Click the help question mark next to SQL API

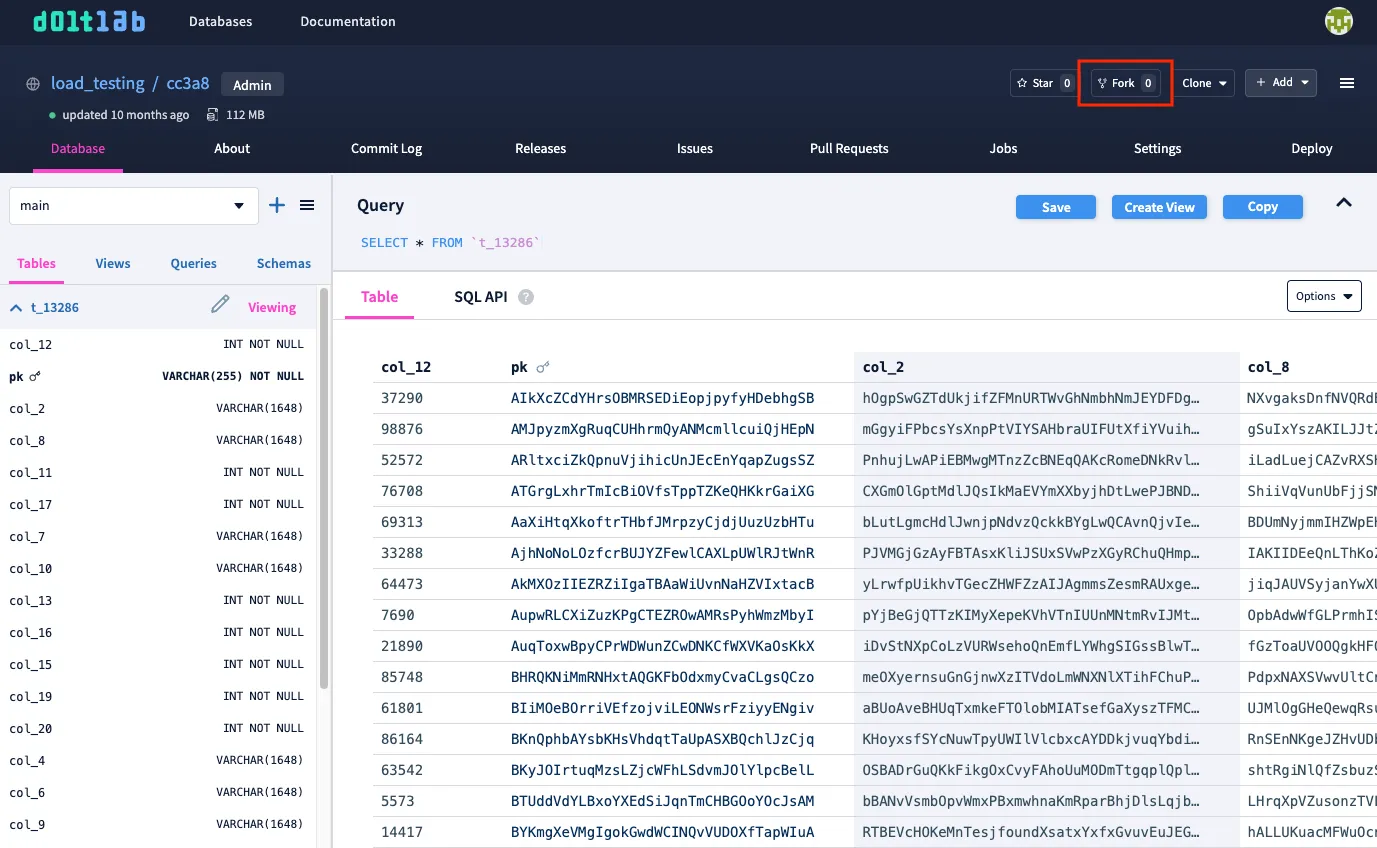[x=525, y=296]
